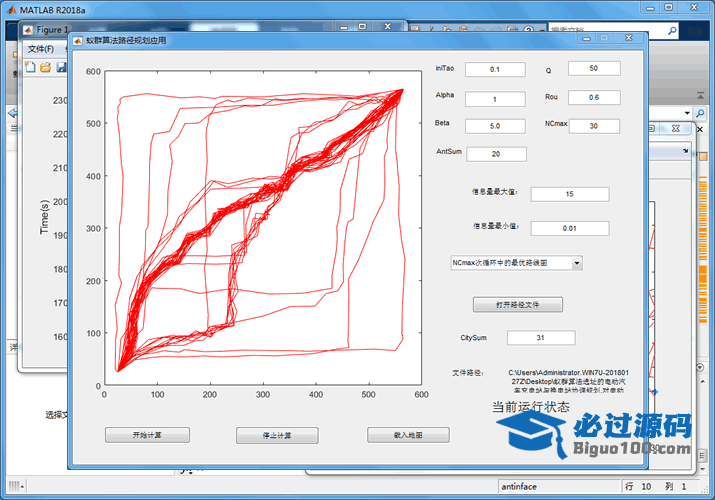Screen dimensions: 715x500
Task: Click the NCmax input field
Action: coord(594,126)
